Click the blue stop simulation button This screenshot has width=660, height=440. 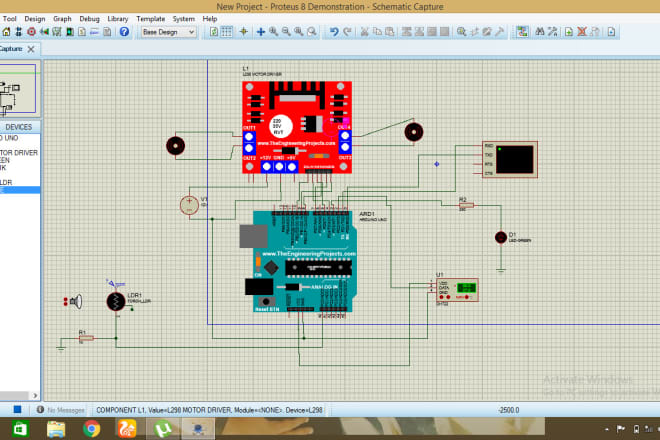(x=17, y=409)
